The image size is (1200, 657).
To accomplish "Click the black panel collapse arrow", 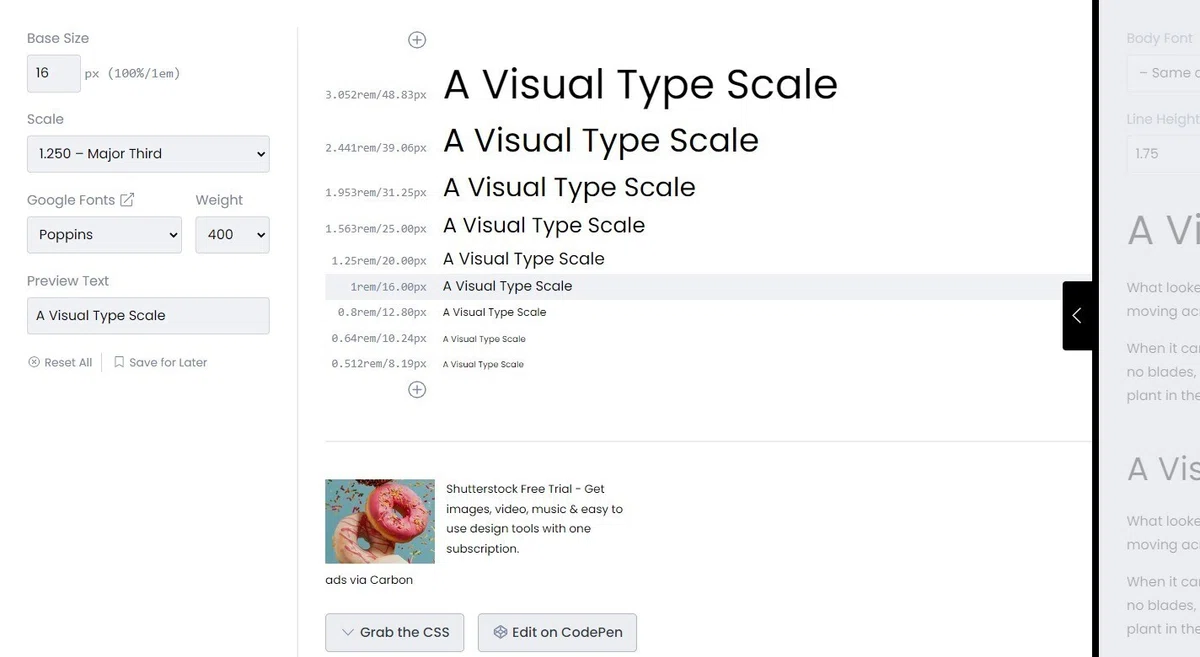I will point(1077,315).
